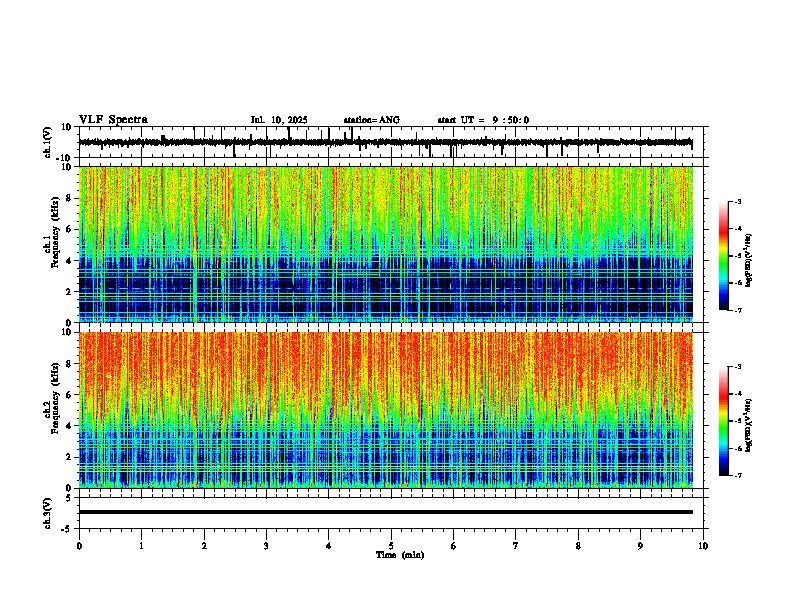Click the ch.1 colorbar log(PSD) unit label
This screenshot has height=612, width=792.
(x=749, y=261)
